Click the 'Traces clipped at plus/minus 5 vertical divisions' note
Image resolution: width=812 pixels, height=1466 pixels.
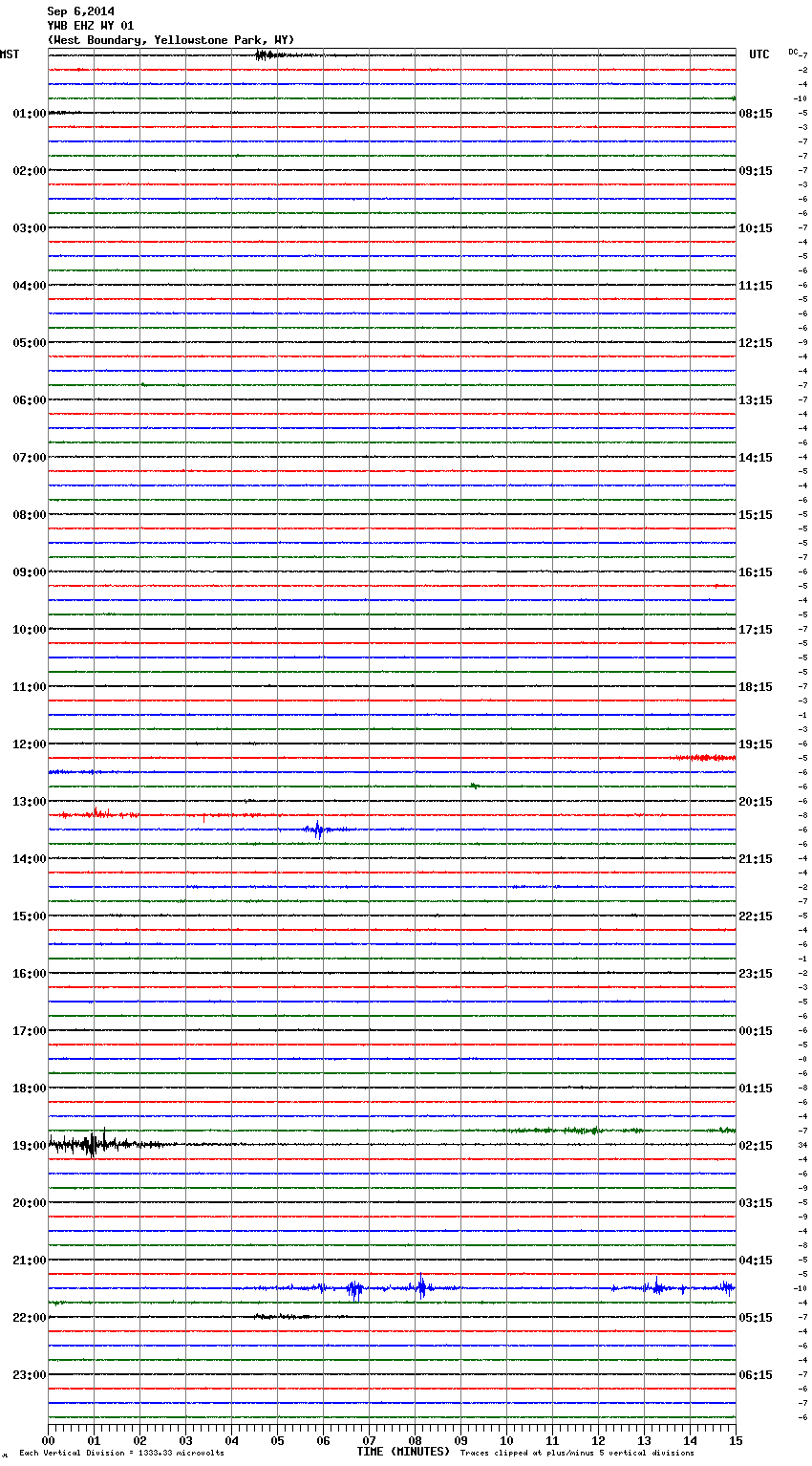[x=577, y=1454]
